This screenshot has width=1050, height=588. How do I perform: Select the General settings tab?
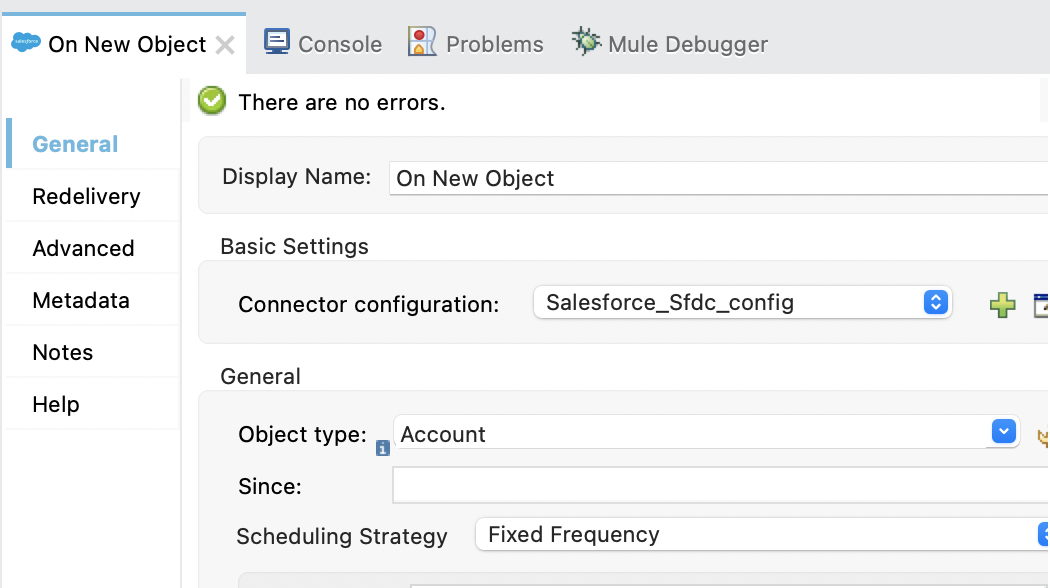click(x=74, y=144)
